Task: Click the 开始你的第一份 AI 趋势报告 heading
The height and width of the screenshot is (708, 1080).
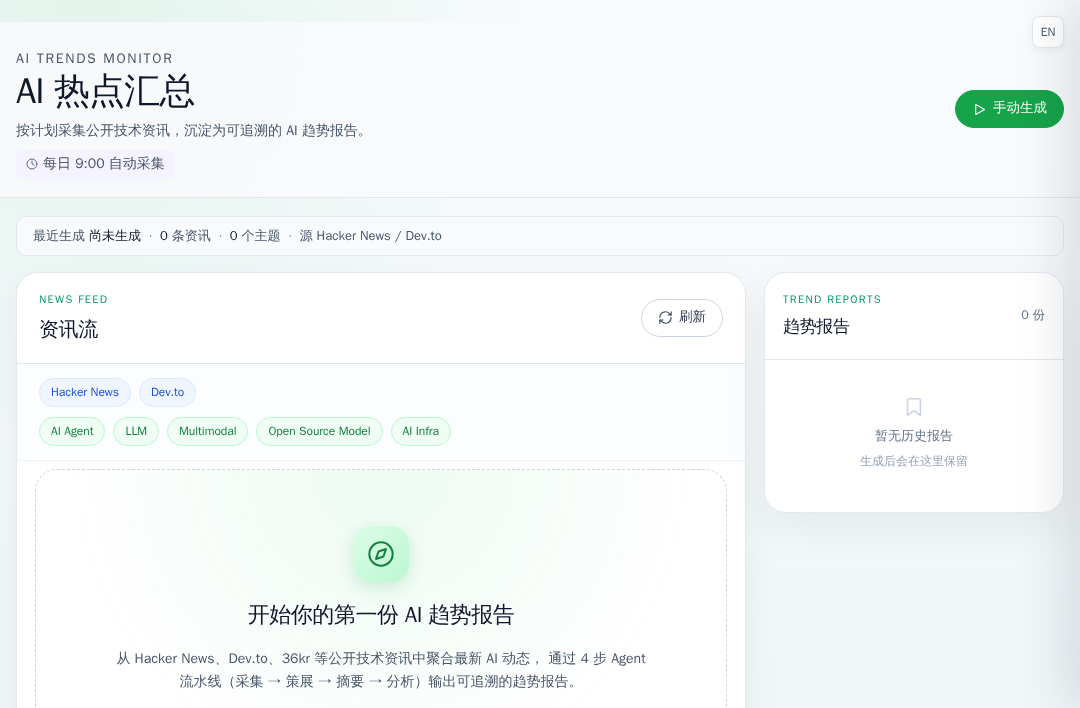Action: (x=381, y=614)
